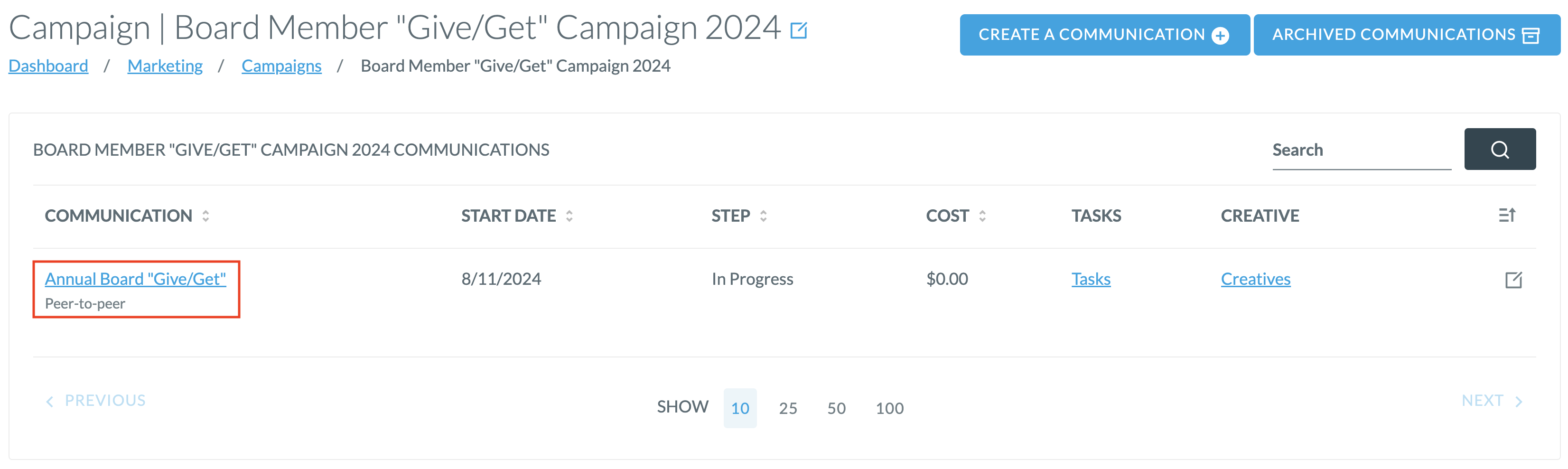Click Create a Communication button
This screenshot has width=1568, height=469.
1104,35
